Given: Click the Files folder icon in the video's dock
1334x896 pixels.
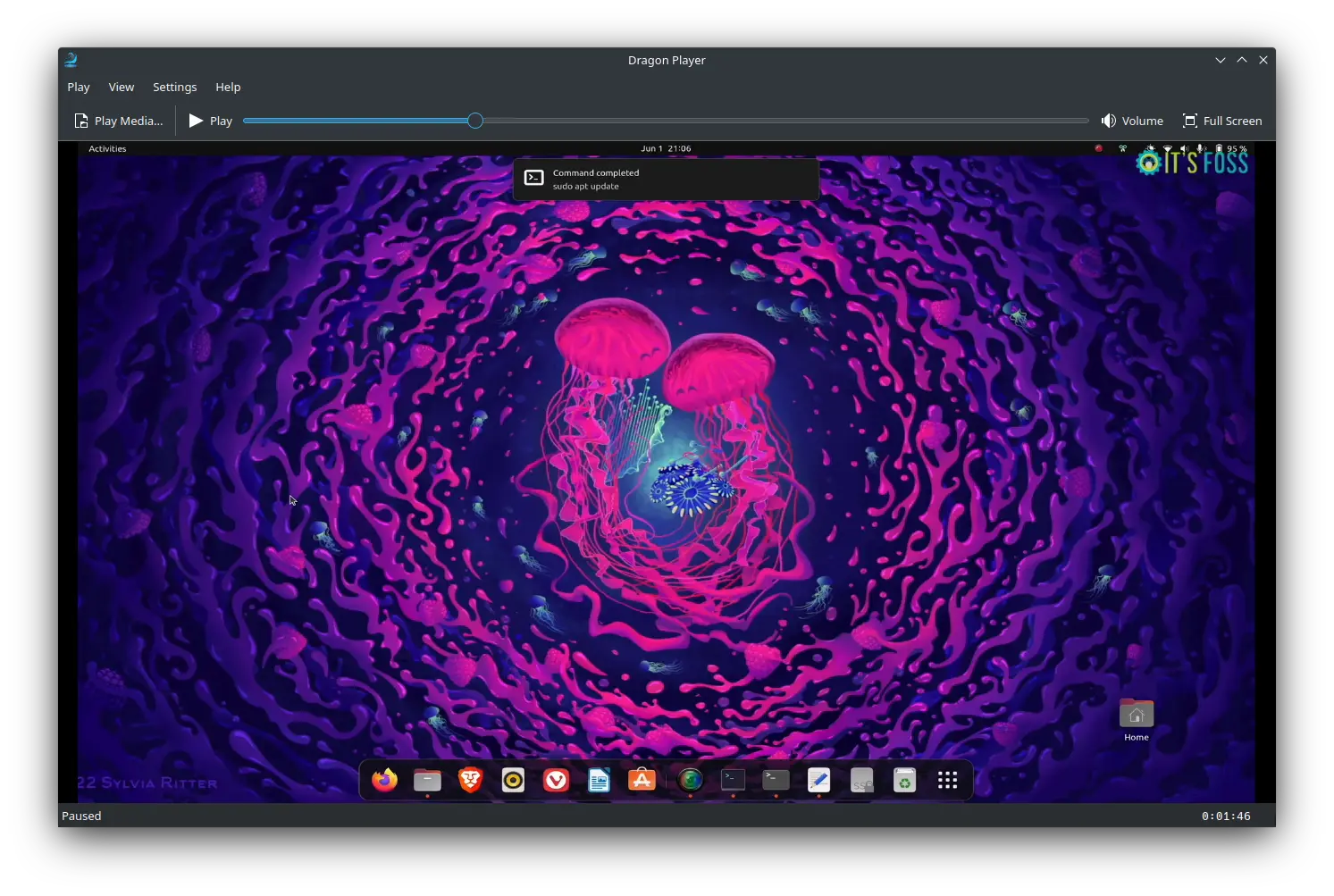Looking at the screenshot, I should tap(427, 780).
